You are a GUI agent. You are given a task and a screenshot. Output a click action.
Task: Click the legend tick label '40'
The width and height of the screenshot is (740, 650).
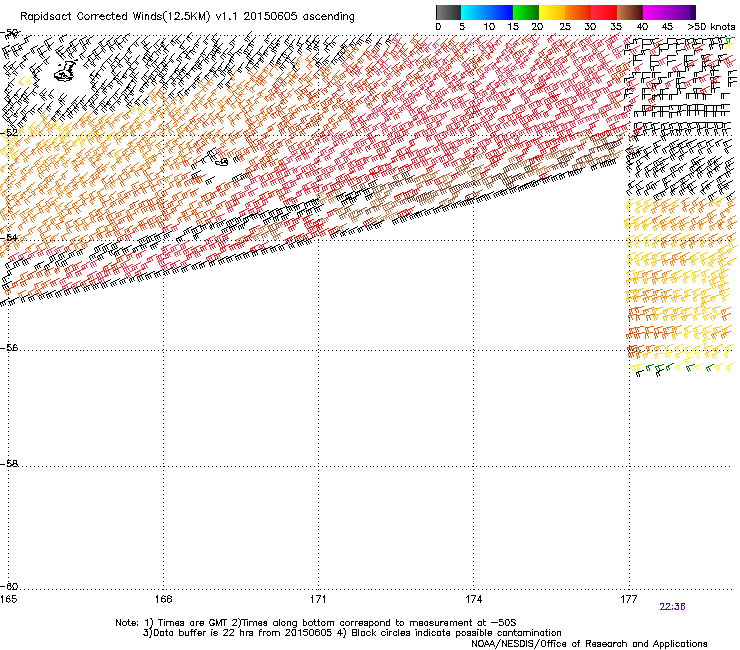[642, 27]
